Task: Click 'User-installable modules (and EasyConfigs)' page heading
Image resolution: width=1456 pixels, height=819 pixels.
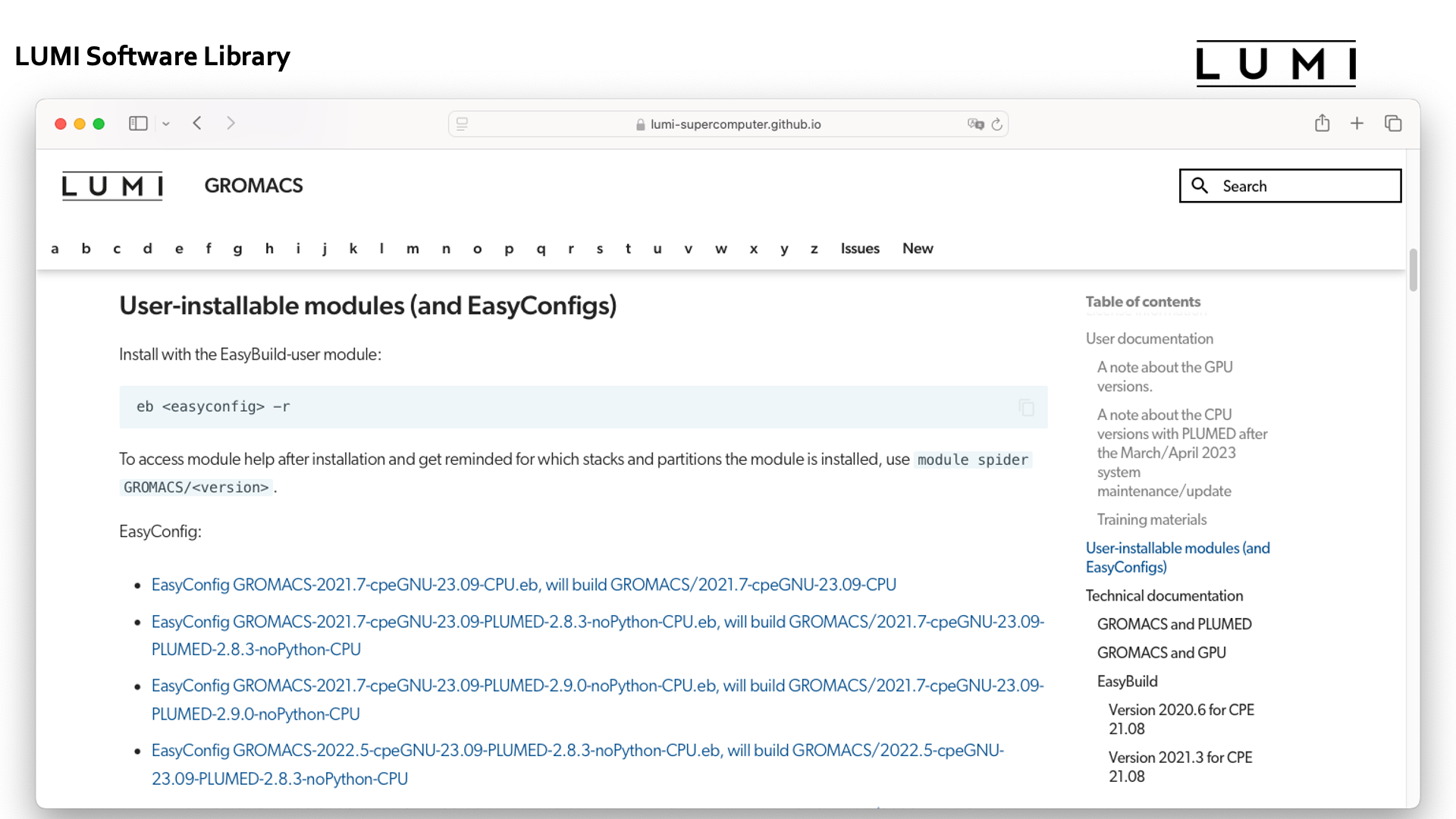Action: [x=368, y=306]
